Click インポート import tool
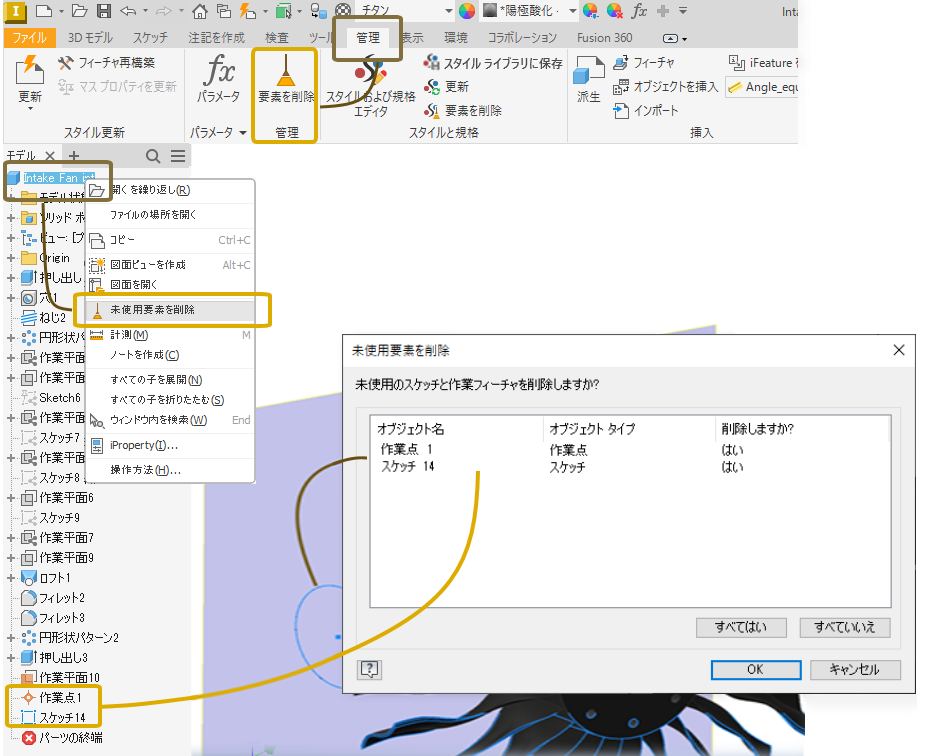This screenshot has width=934, height=756. pyautogui.click(x=646, y=110)
